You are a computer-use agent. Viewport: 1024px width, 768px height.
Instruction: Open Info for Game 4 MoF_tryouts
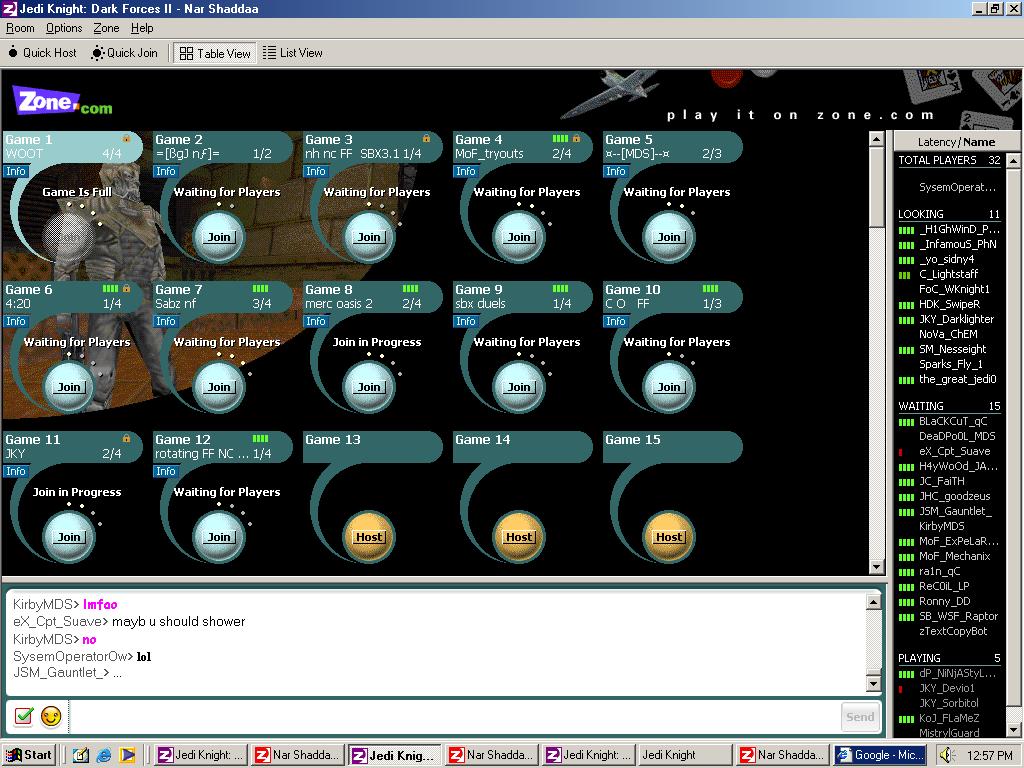pos(466,171)
